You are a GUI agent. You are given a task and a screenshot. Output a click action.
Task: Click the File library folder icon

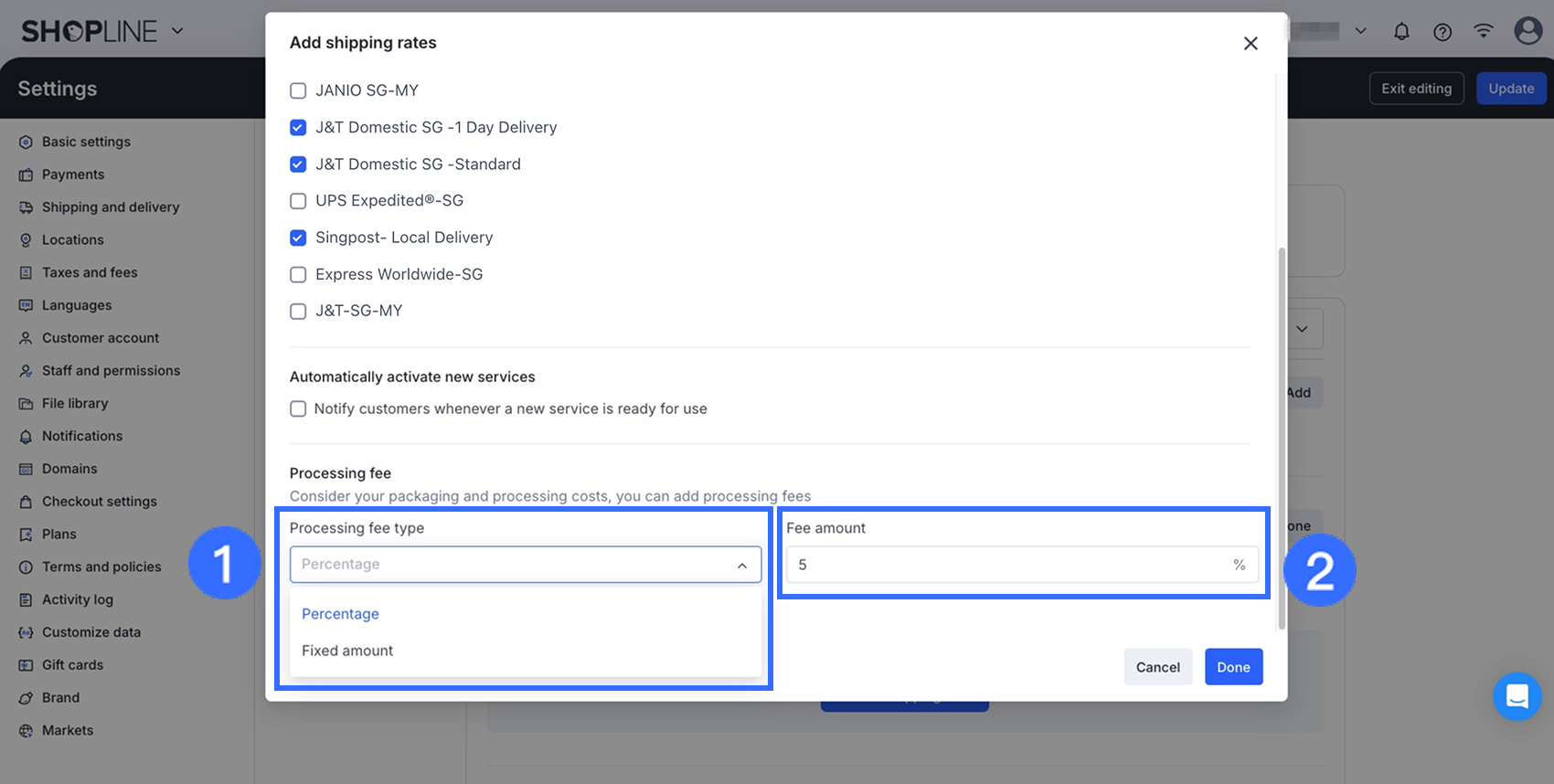click(26, 404)
